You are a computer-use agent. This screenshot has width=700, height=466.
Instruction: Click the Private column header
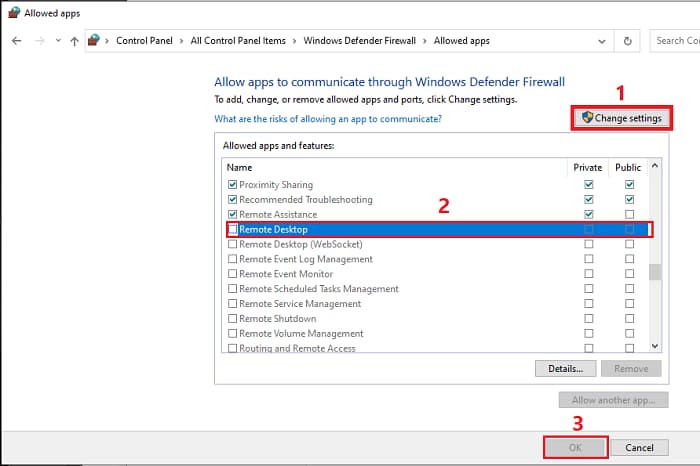pyautogui.click(x=588, y=167)
